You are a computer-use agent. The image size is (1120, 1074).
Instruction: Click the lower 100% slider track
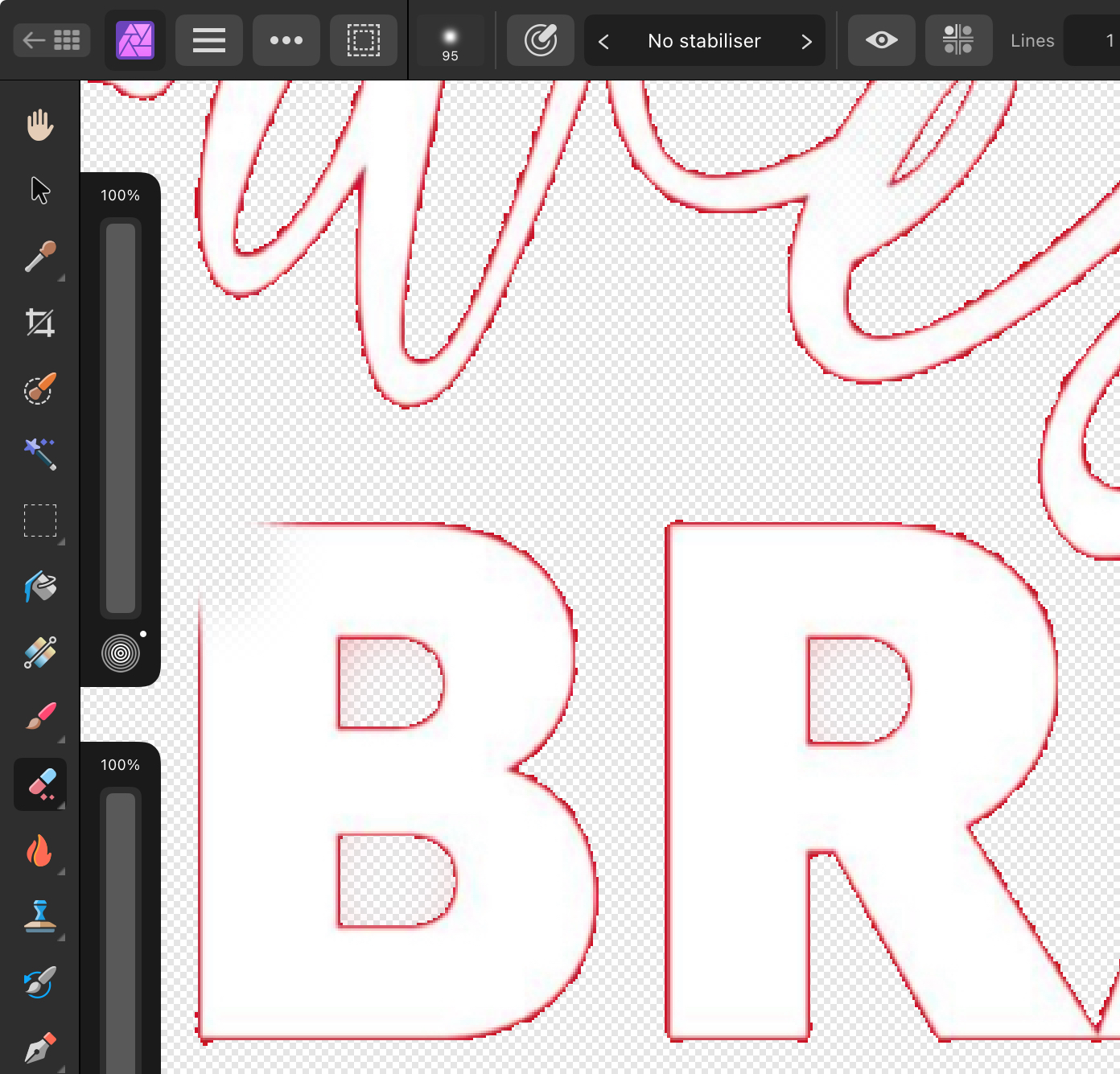click(121, 931)
